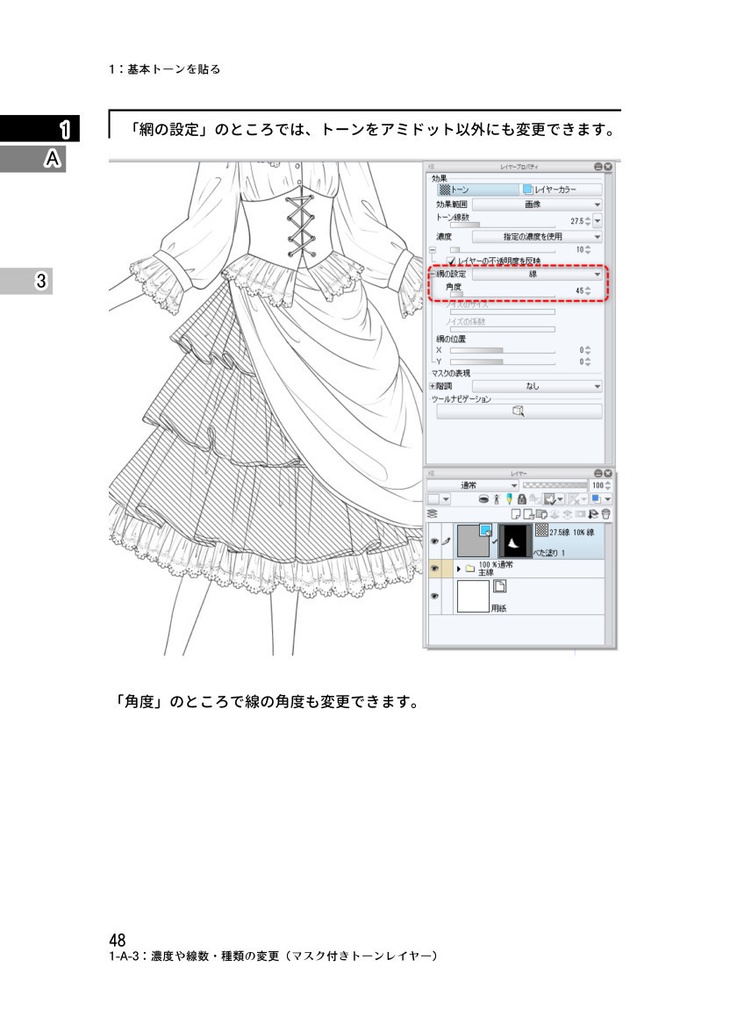
Task: Click merge with layer below icon
Action: pos(567,514)
